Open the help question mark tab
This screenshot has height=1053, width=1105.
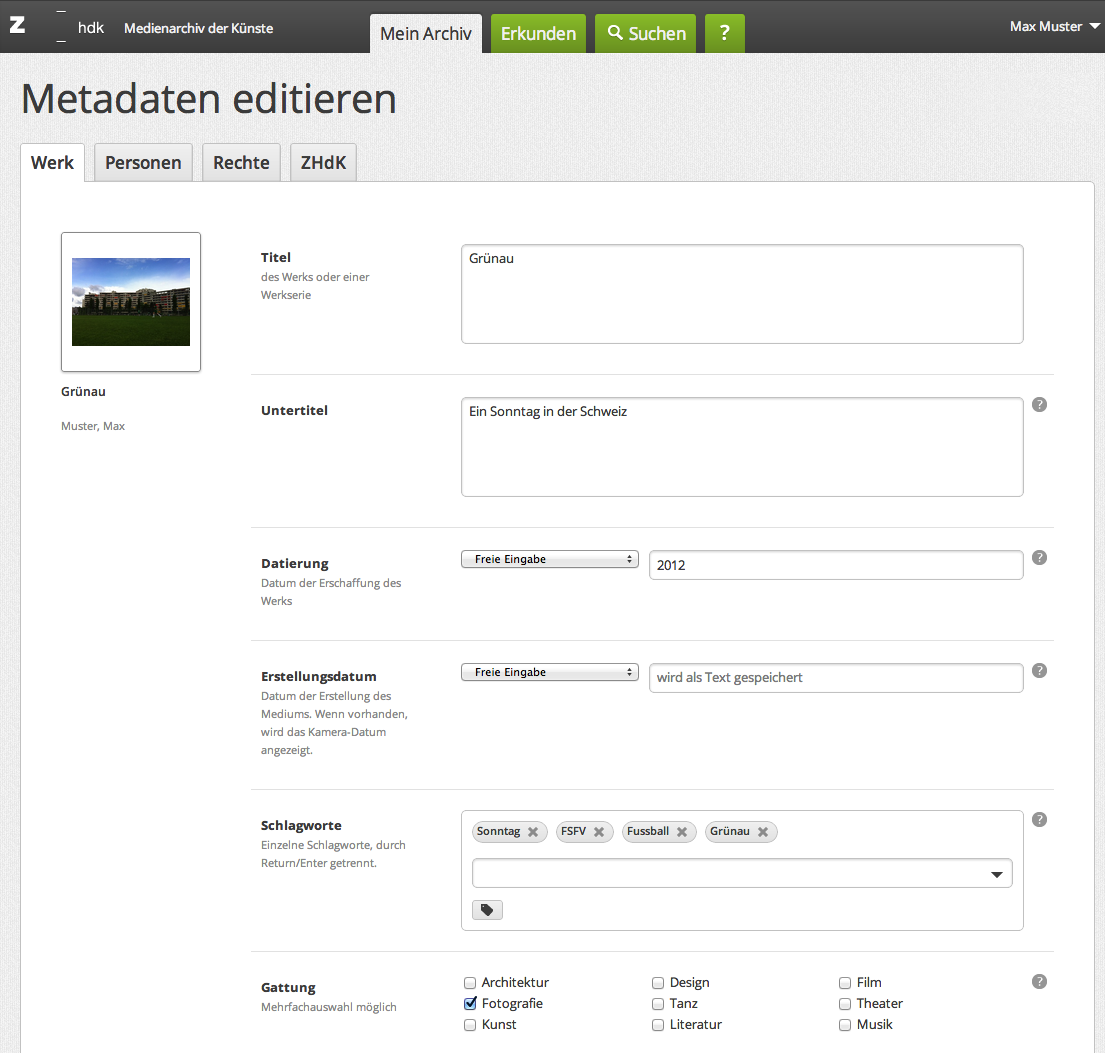724,33
